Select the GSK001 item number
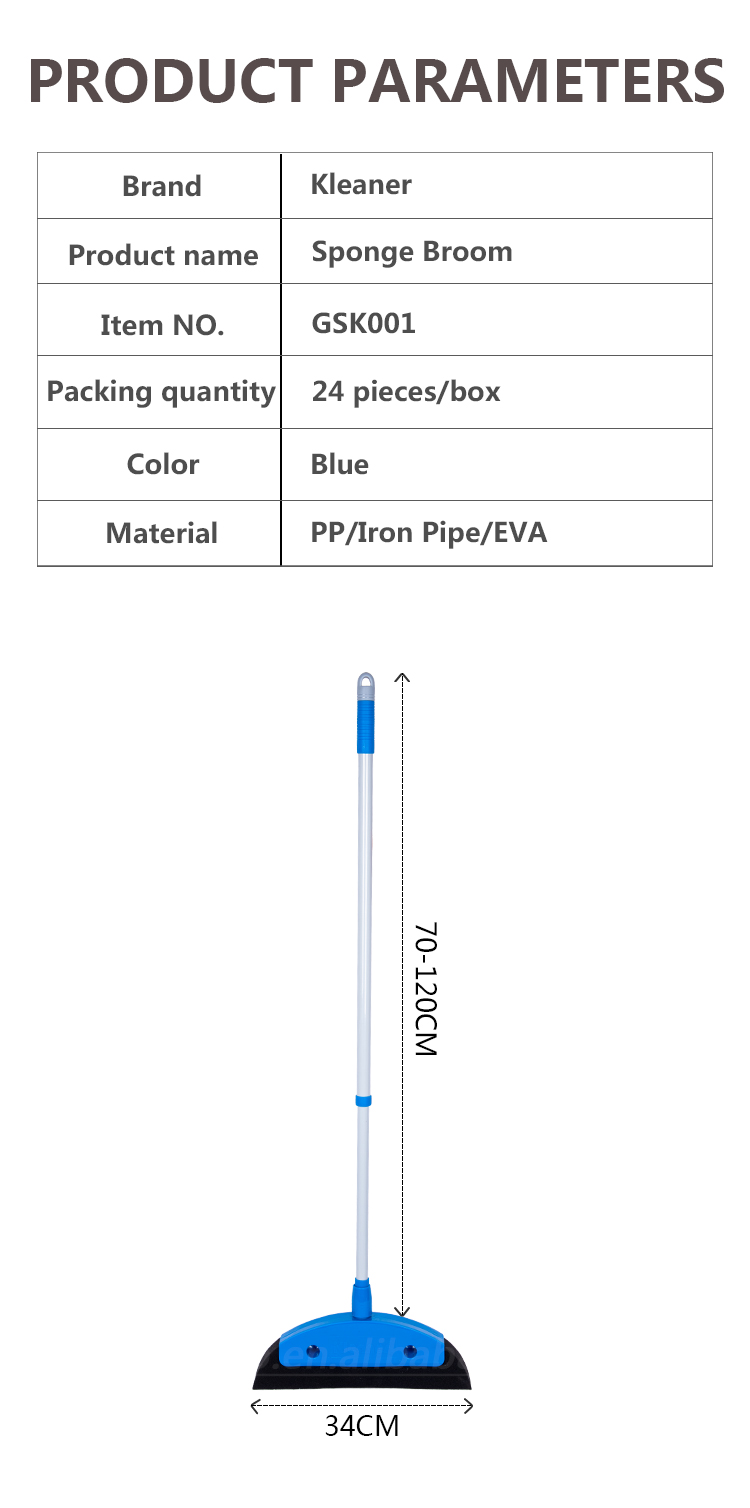This screenshot has width=750, height=1508. [x=364, y=323]
